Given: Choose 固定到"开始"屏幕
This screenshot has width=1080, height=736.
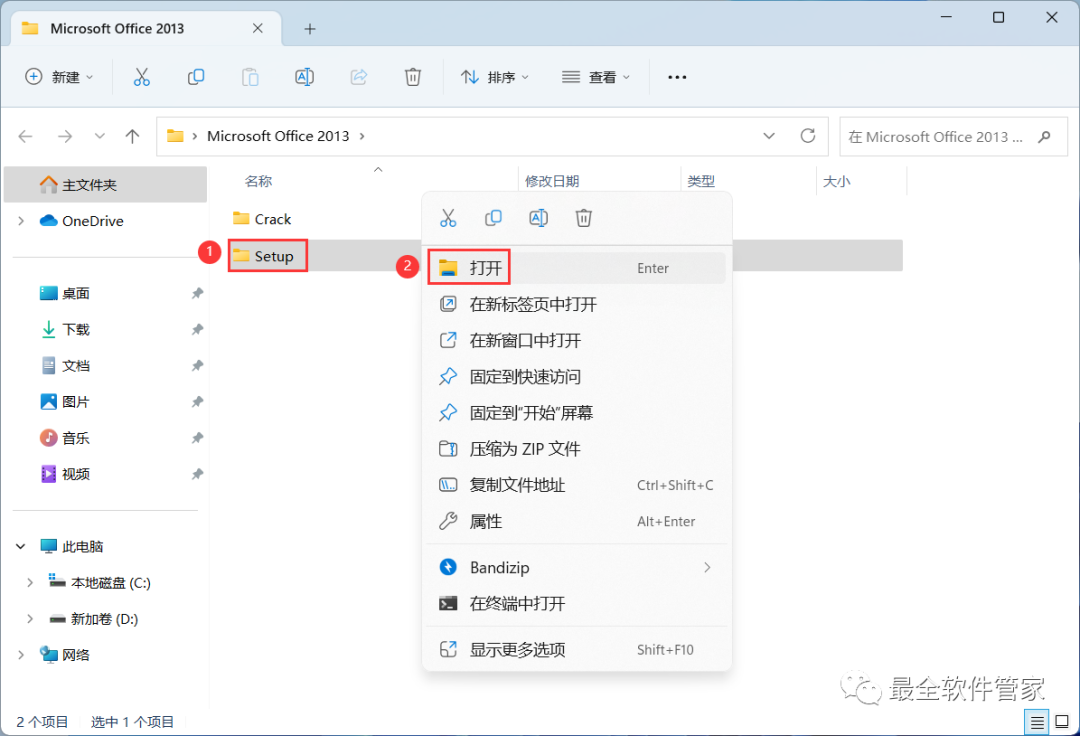Looking at the screenshot, I should [x=577, y=412].
